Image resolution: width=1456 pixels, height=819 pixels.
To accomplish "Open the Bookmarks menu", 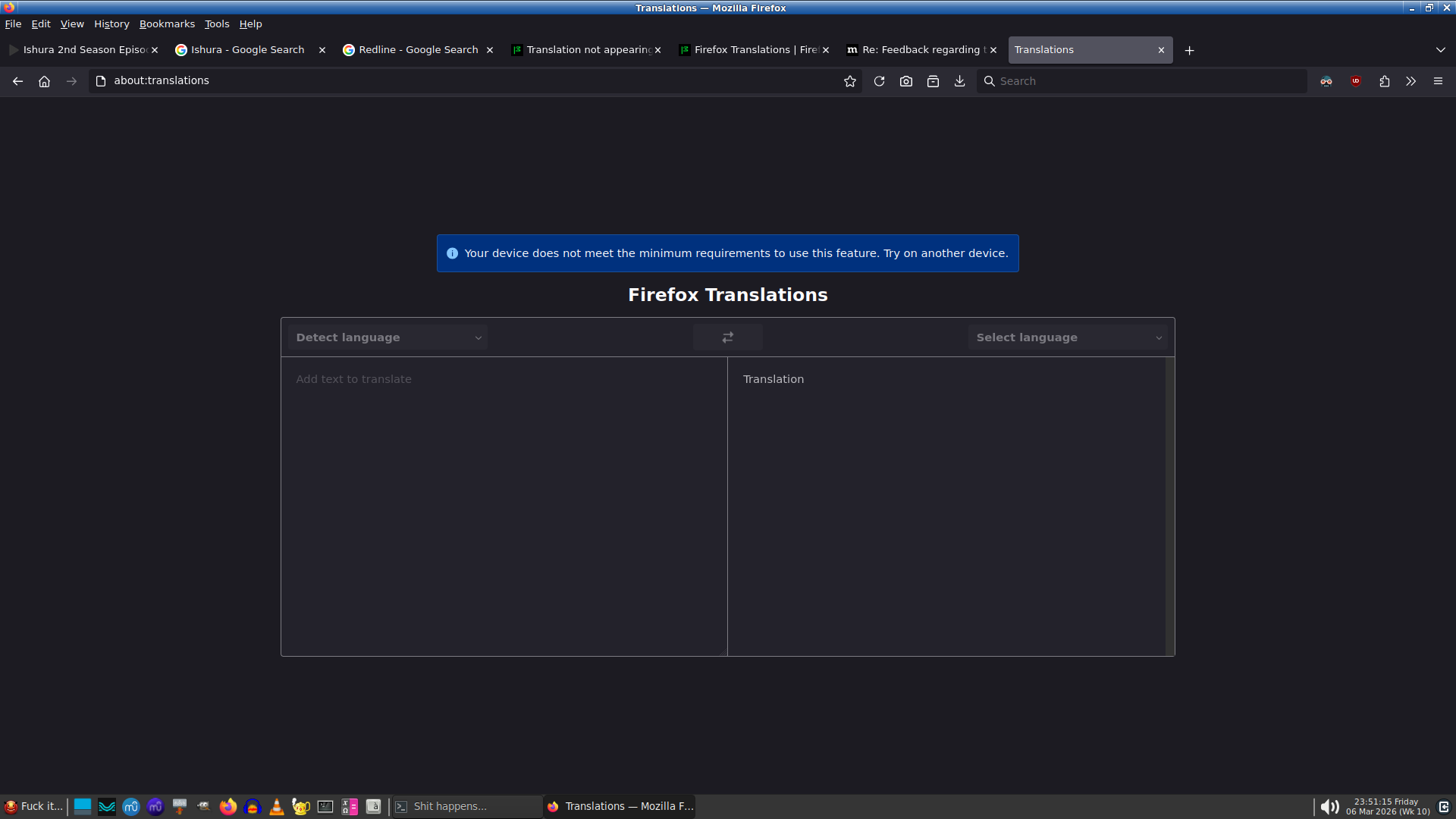I will 167,24.
